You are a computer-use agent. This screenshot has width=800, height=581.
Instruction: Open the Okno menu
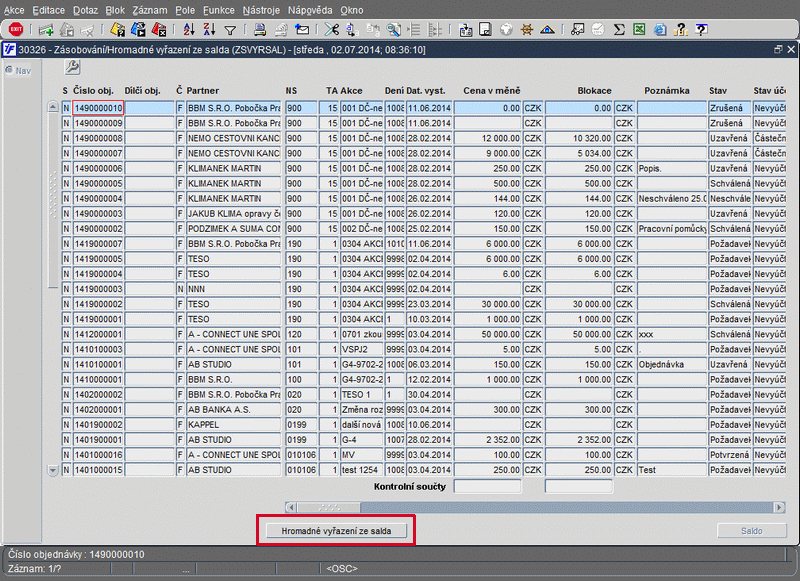click(x=352, y=10)
